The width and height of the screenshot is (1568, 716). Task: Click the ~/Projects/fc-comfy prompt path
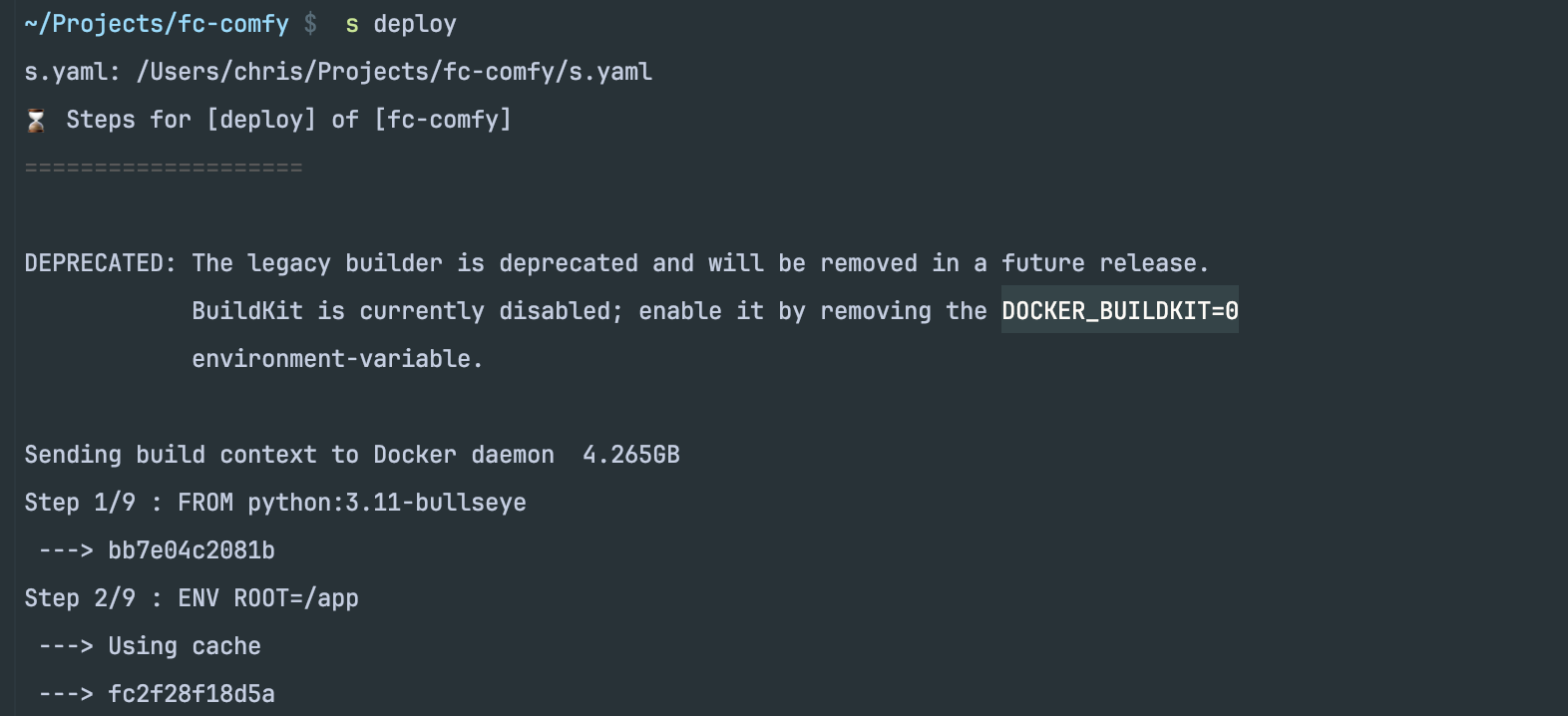[x=157, y=24]
